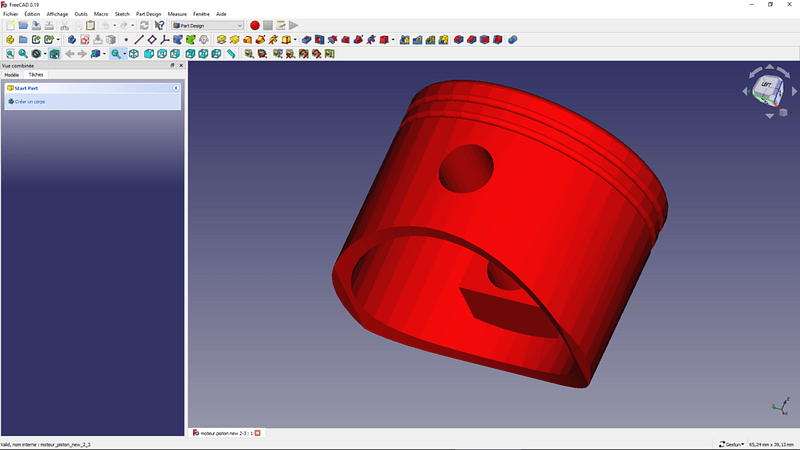Click the Refresh recompute icon

[144, 26]
